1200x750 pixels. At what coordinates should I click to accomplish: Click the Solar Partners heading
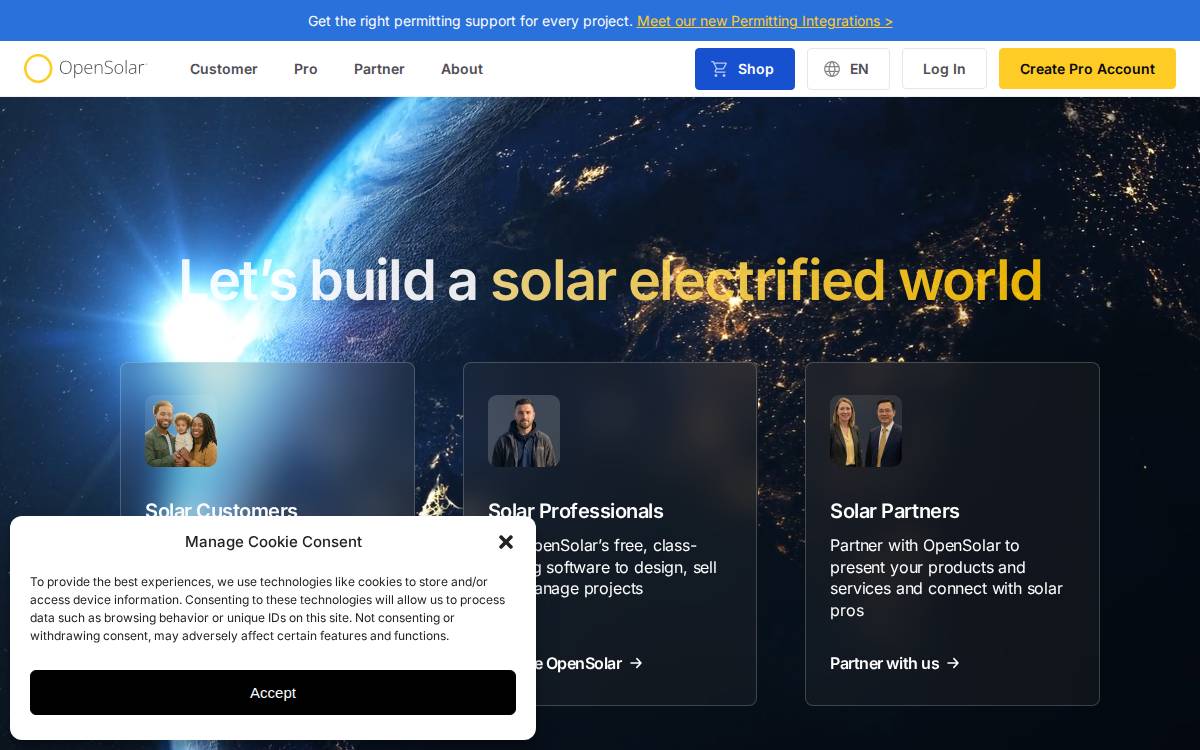pyautogui.click(x=895, y=511)
